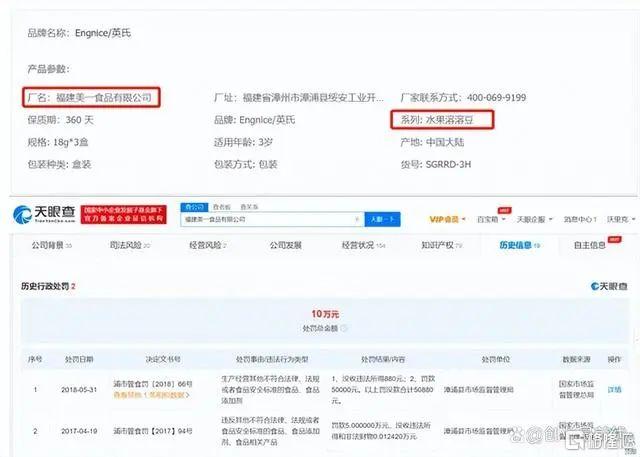Image resolution: width=640 pixels, height=457 pixels.
Task: Click date cell 2018-05-31
Action: [79, 390]
